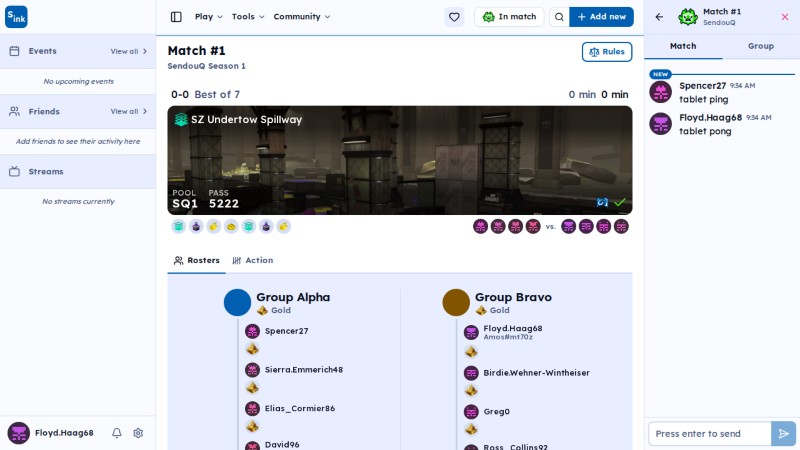The width and height of the screenshot is (800, 450).
Task: Click Group Bravo brown color circle
Action: tap(456, 303)
